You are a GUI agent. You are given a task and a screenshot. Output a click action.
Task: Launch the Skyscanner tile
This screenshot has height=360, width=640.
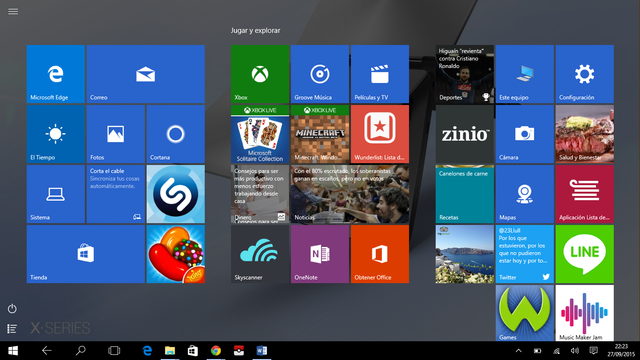click(x=260, y=254)
